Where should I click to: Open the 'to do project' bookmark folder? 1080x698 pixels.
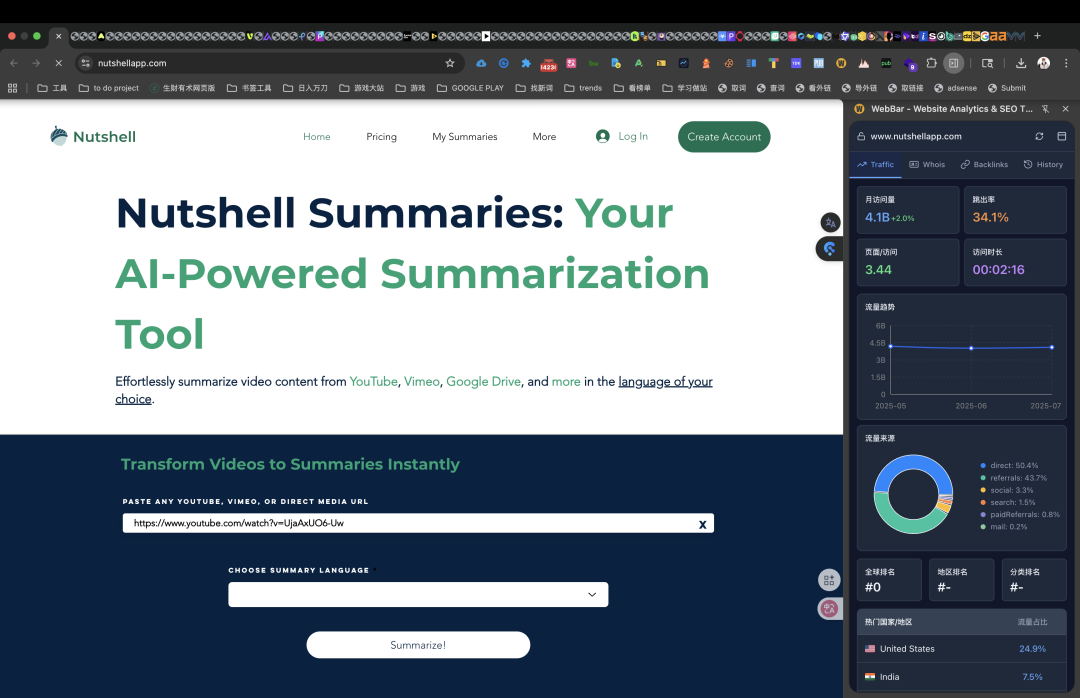tap(109, 88)
